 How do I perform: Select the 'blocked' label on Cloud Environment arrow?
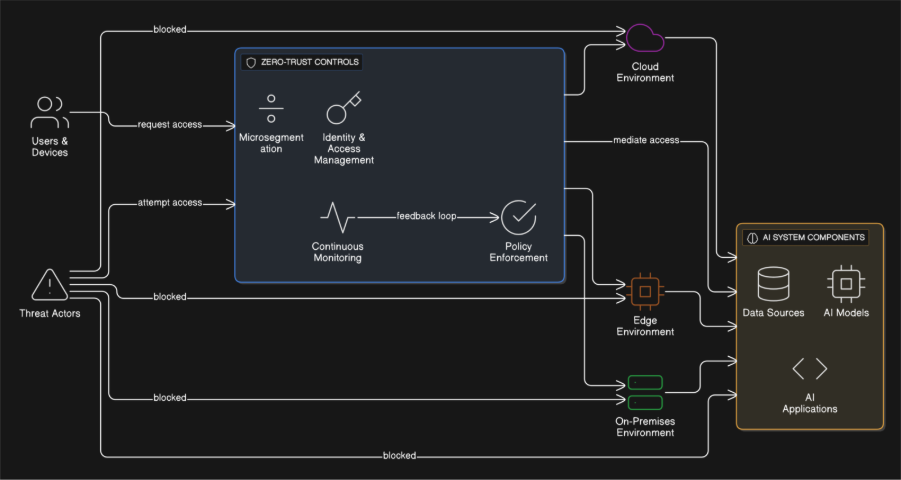(170, 29)
